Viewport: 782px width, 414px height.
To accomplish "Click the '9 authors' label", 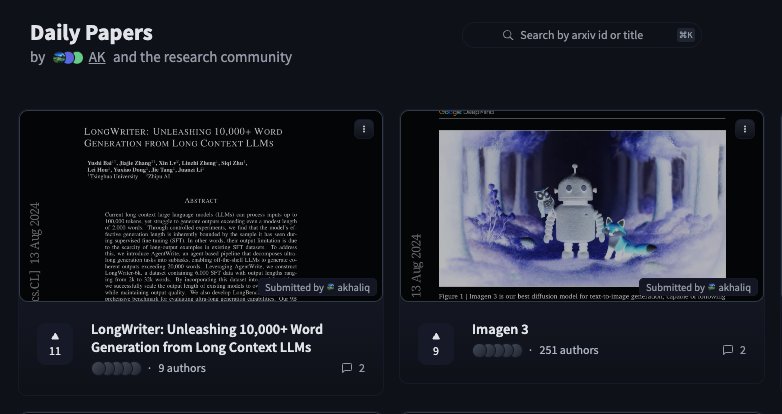I will [x=182, y=368].
